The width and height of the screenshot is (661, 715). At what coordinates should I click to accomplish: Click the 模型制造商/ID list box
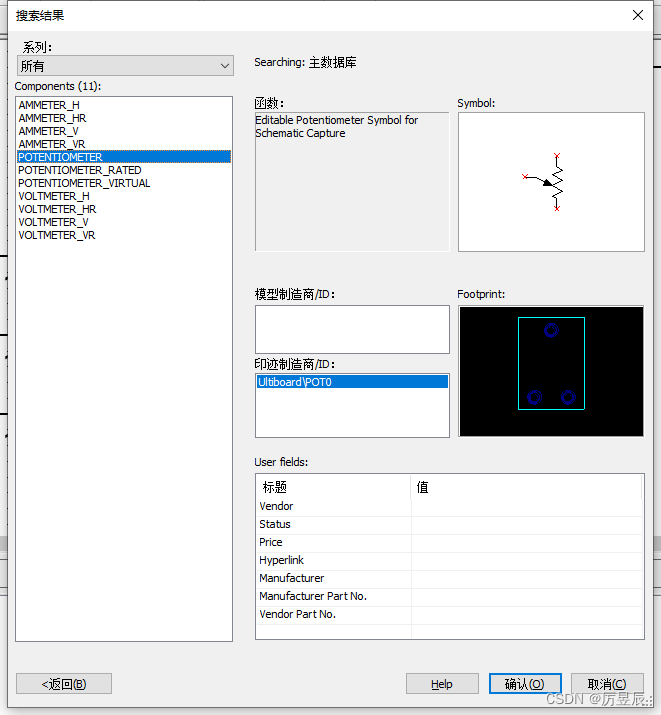(352, 329)
